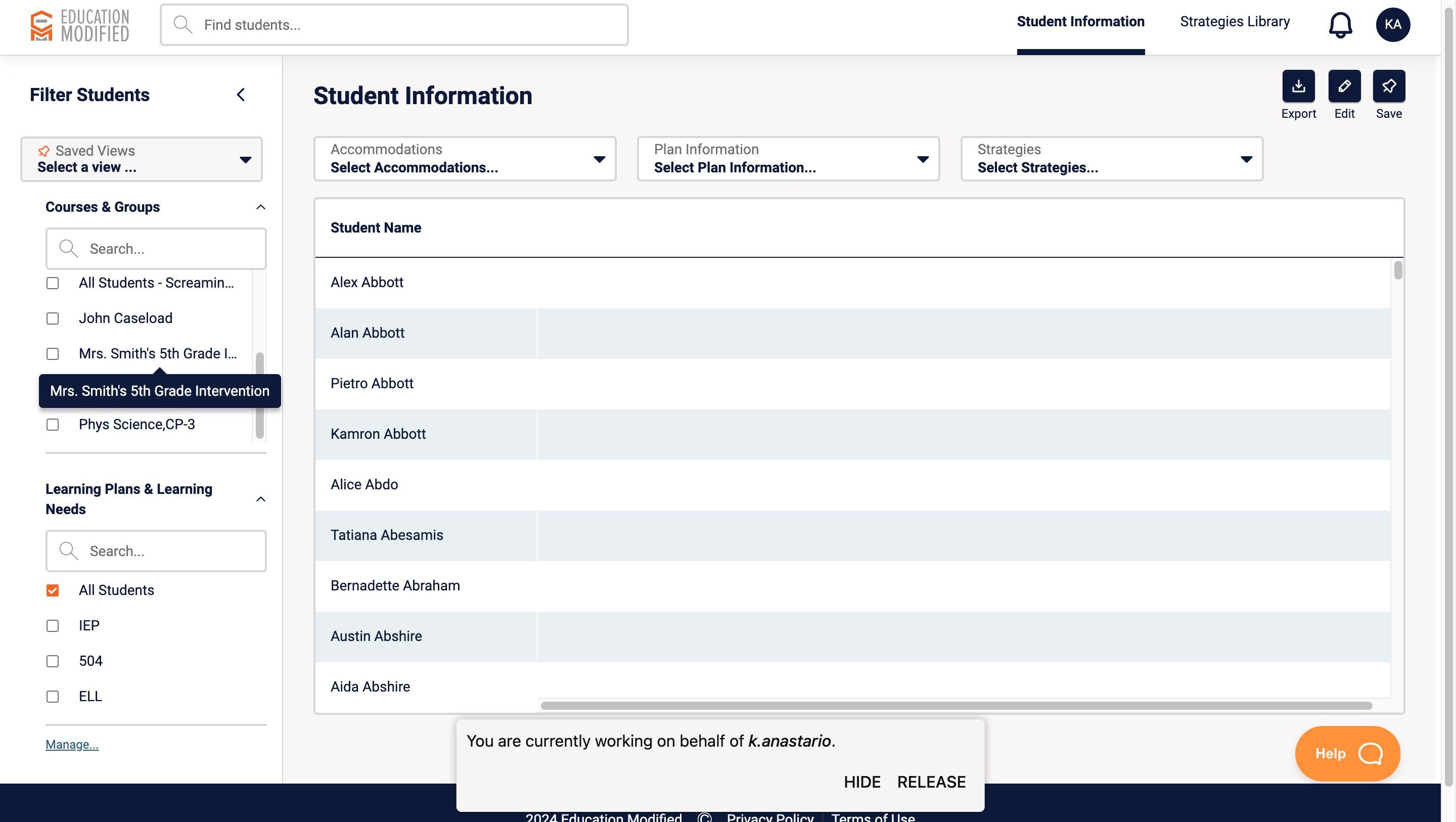Image resolution: width=1456 pixels, height=822 pixels.
Task: Click the Export download icon
Action: click(1298, 86)
